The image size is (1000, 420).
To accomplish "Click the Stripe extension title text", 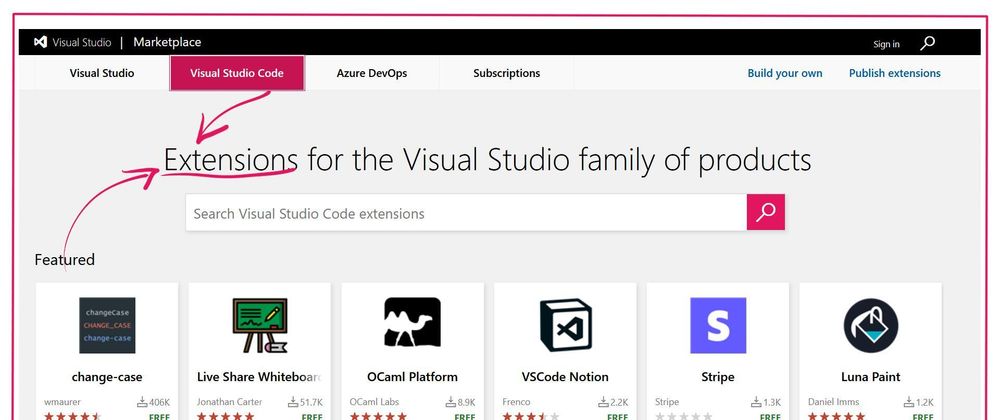I will pos(718,377).
